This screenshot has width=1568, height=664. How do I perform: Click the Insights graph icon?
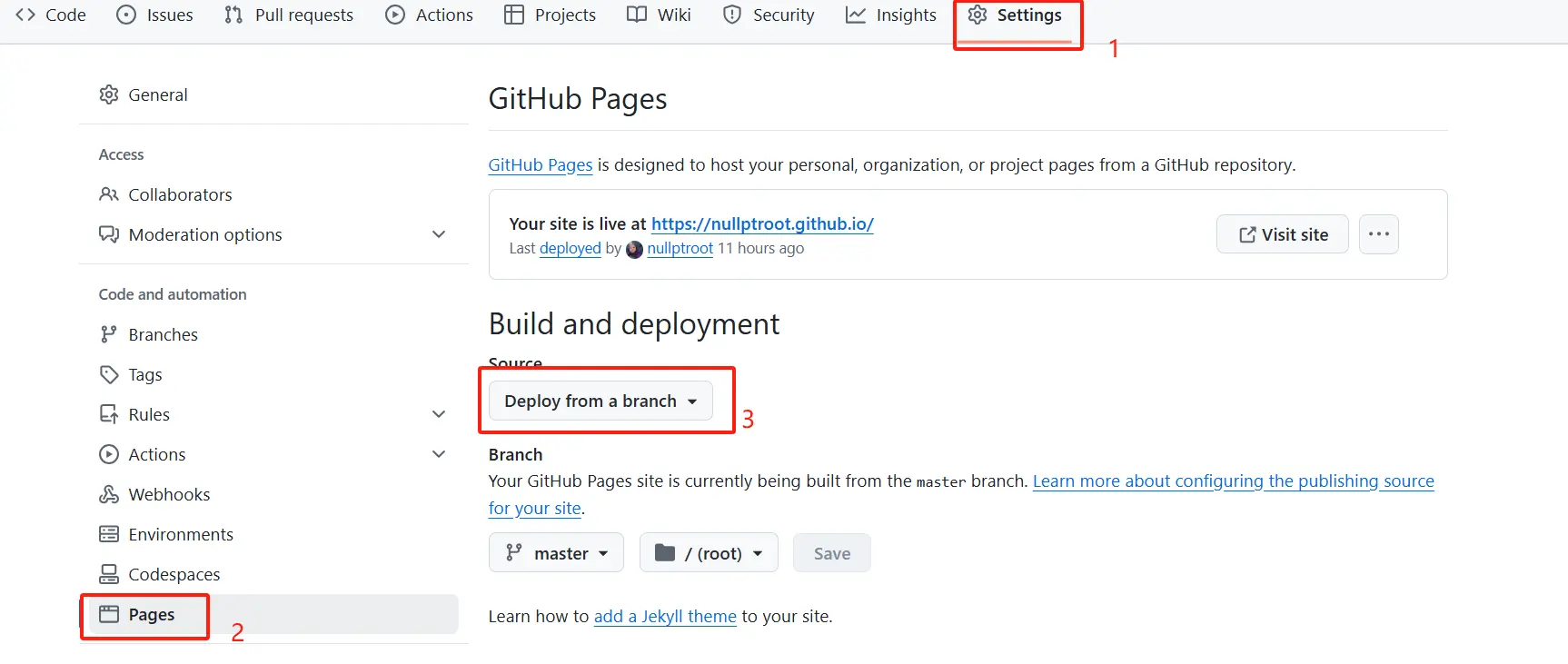coord(856,15)
